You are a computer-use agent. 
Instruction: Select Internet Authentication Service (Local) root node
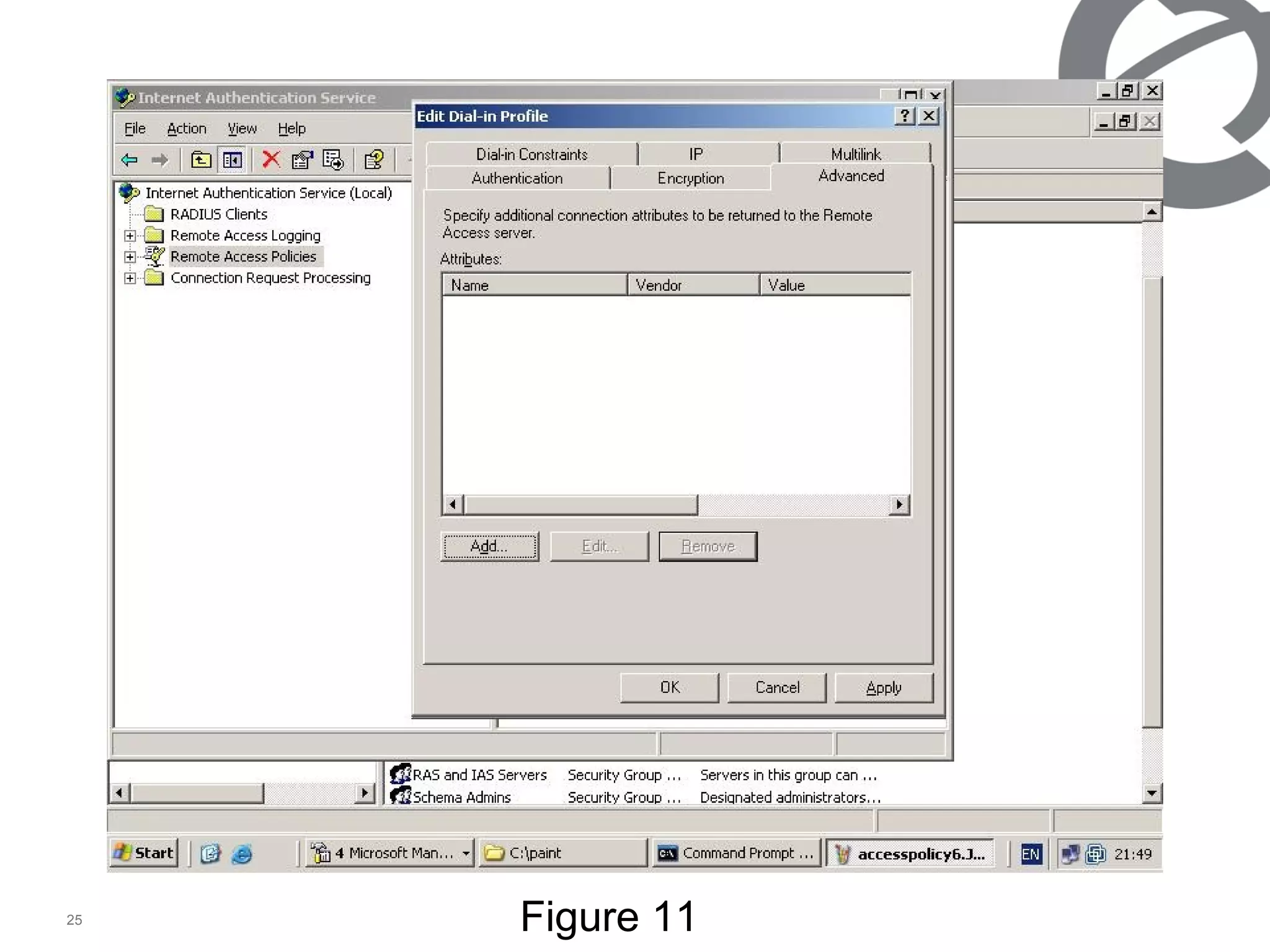tap(269, 193)
